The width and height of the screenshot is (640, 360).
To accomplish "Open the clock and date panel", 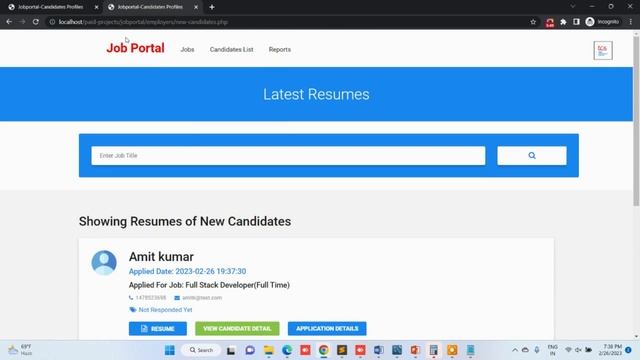I will coord(610,350).
